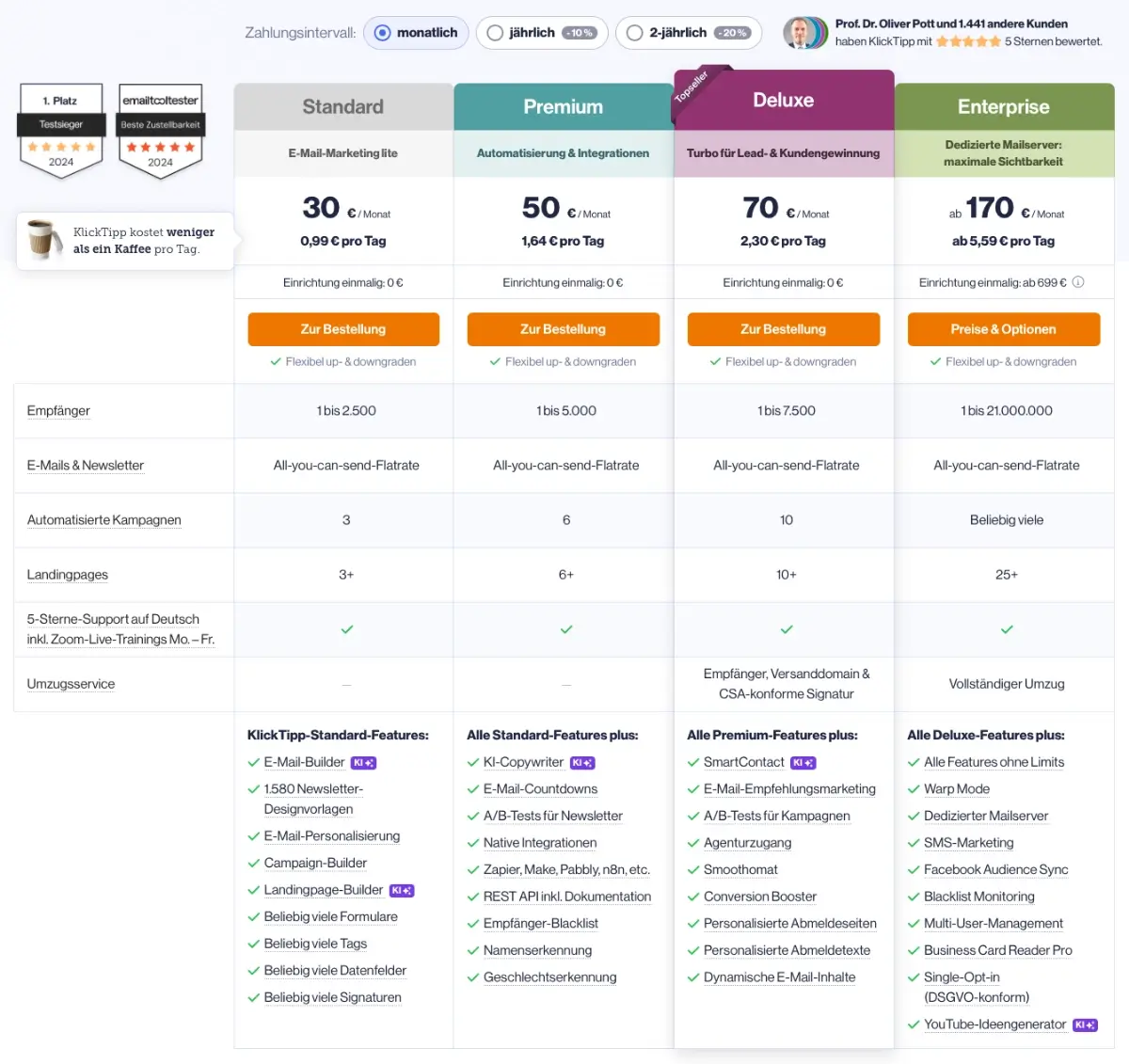Click the 1. Platz Testsieger 2024 badge
This screenshot has height=1064, width=1129.
click(x=61, y=131)
